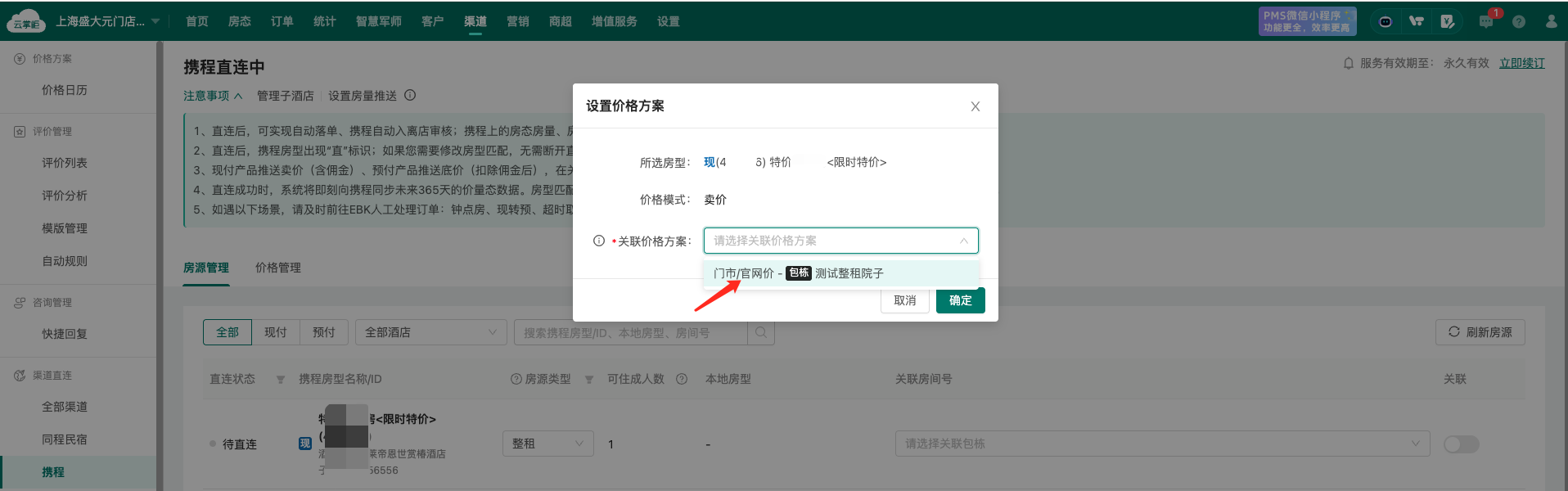The width and height of the screenshot is (1568, 491).
Task: Expand the 全部酒店 hotel dropdown
Action: [430, 332]
